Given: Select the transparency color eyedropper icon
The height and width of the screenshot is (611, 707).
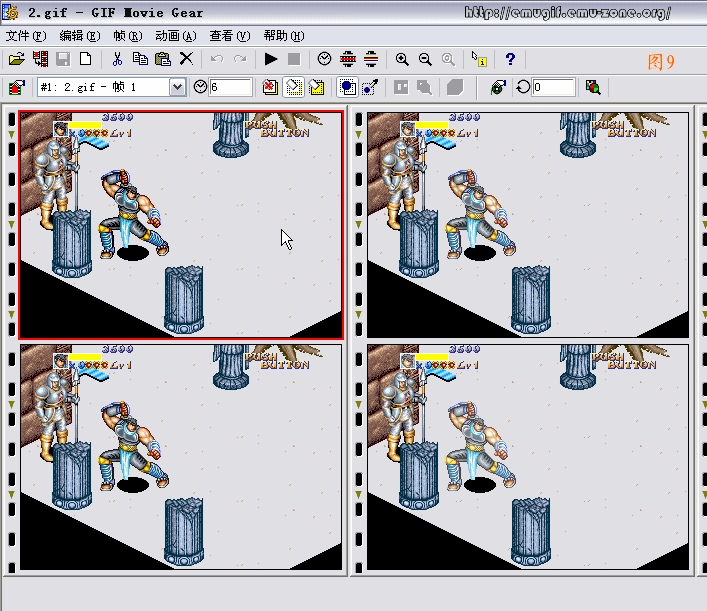Looking at the screenshot, I should coord(371,87).
